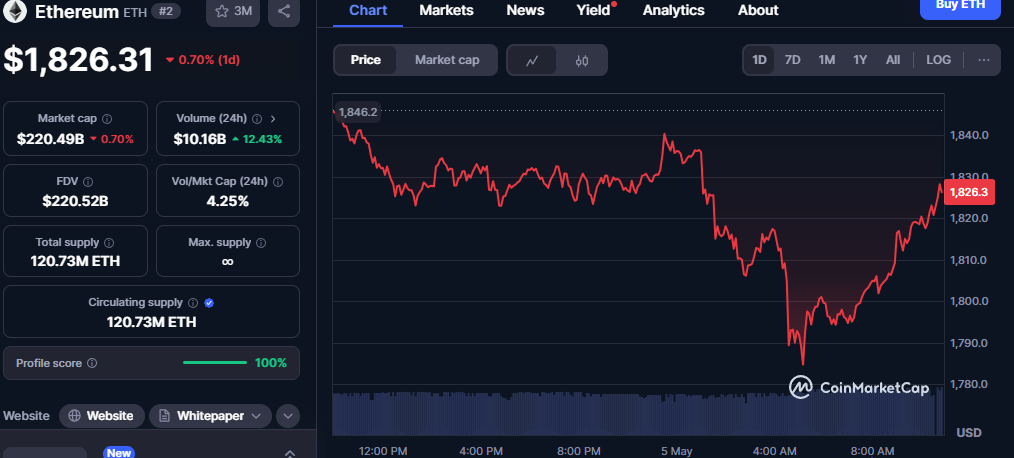Click the Ethereum logo icon
1014x458 pixels.
coord(15,11)
